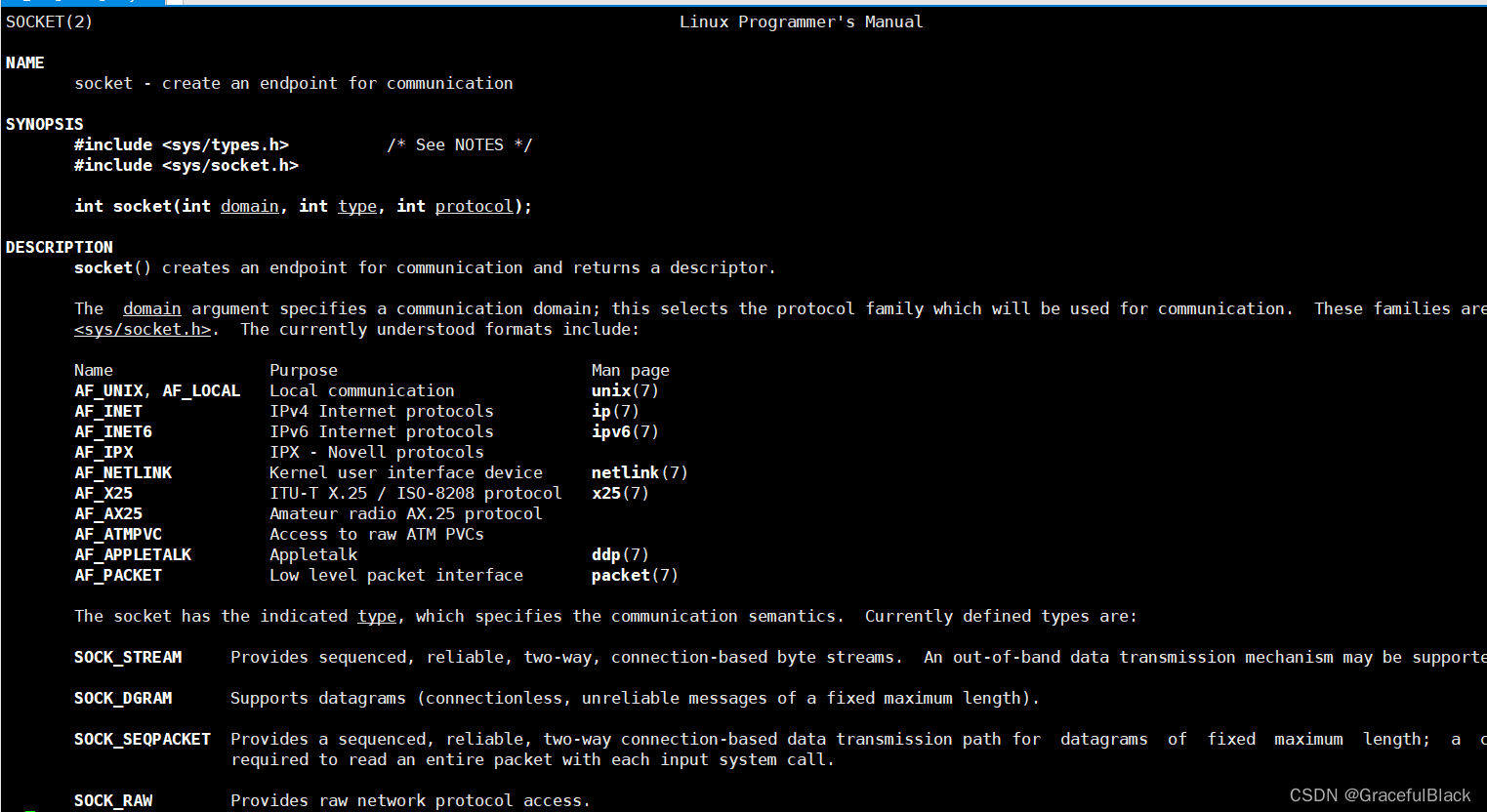The image size is (1487, 812).
Task: Click 'IPX - Novell protocols' text
Action: [x=377, y=452]
